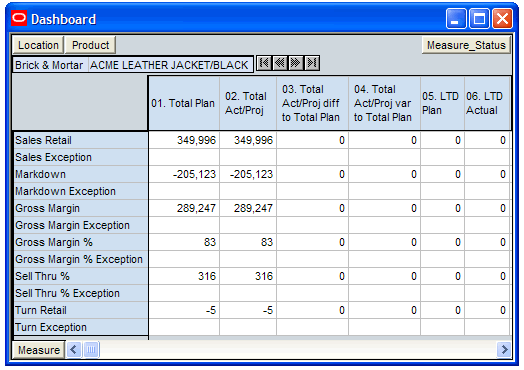Click Sales Retail Total Act/Proj cell 349,996
Viewport: 524px width, 370px height.
248,140
